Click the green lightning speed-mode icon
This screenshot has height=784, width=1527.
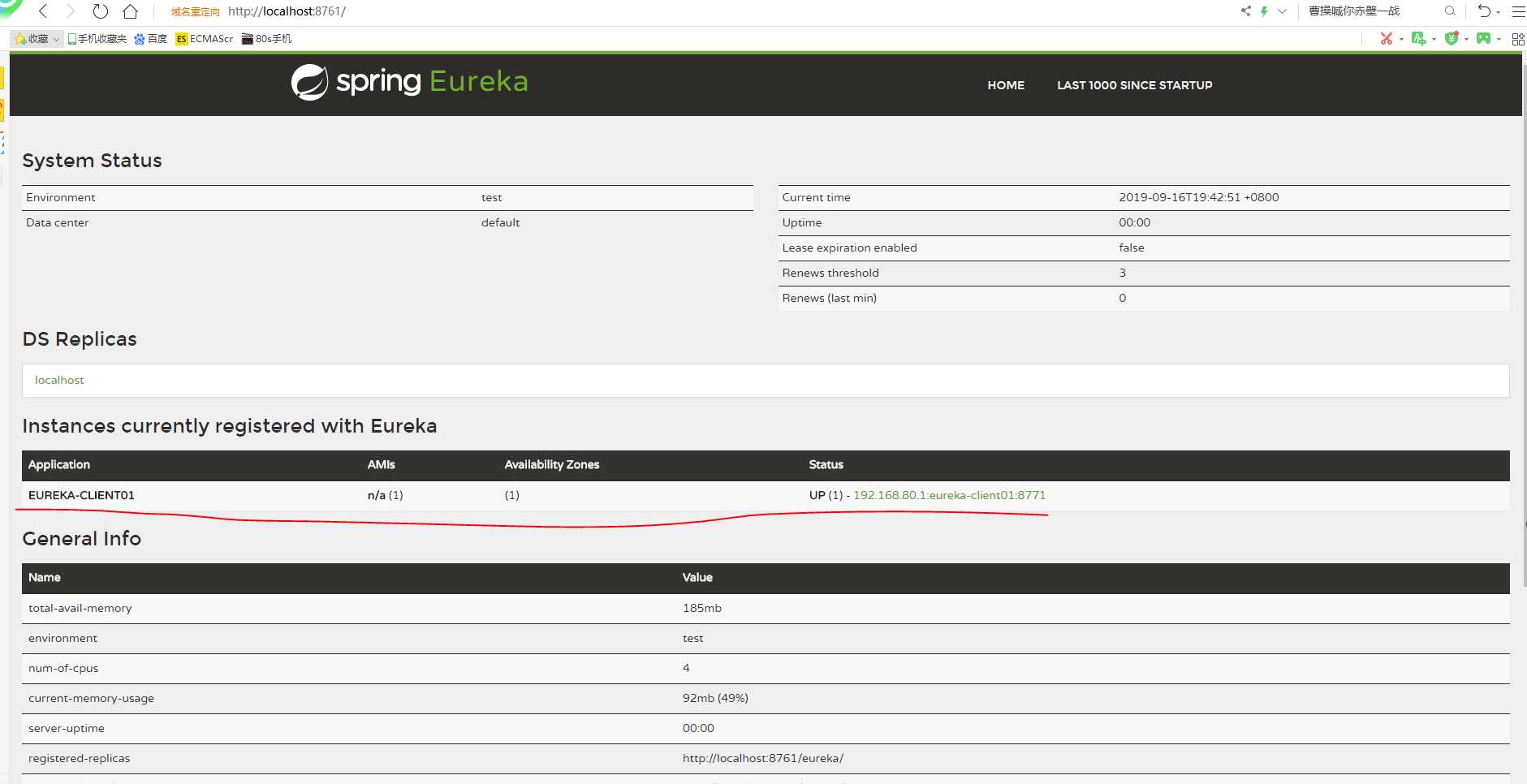[1264, 11]
